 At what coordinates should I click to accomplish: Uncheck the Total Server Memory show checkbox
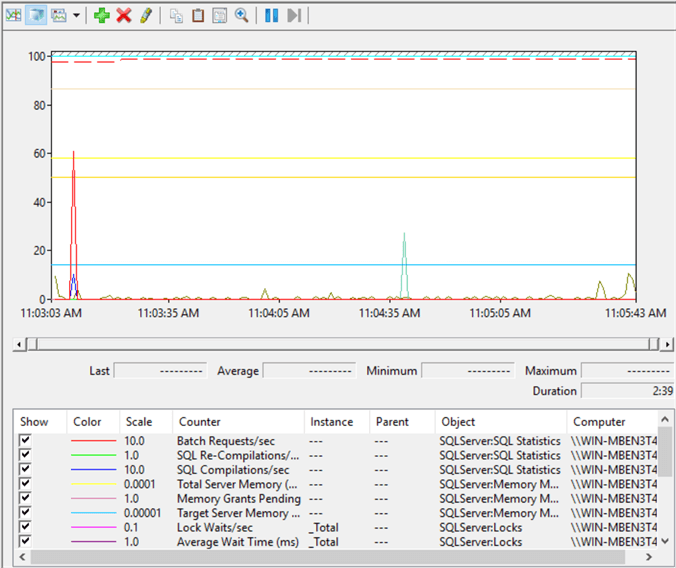coord(25,483)
